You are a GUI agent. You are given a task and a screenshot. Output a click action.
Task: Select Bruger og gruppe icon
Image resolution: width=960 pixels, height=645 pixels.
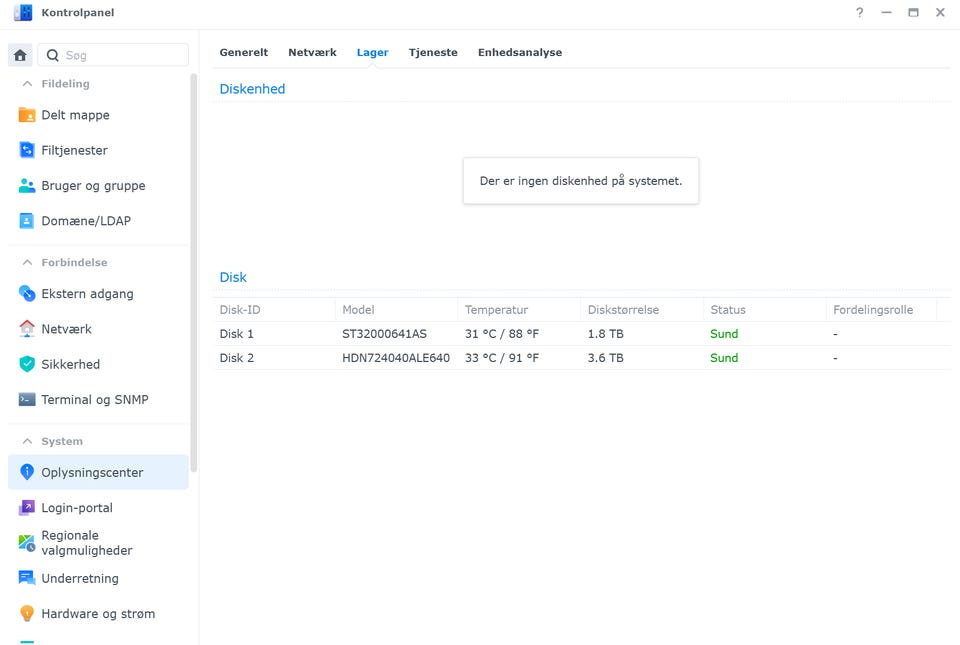pyautogui.click(x=27, y=185)
